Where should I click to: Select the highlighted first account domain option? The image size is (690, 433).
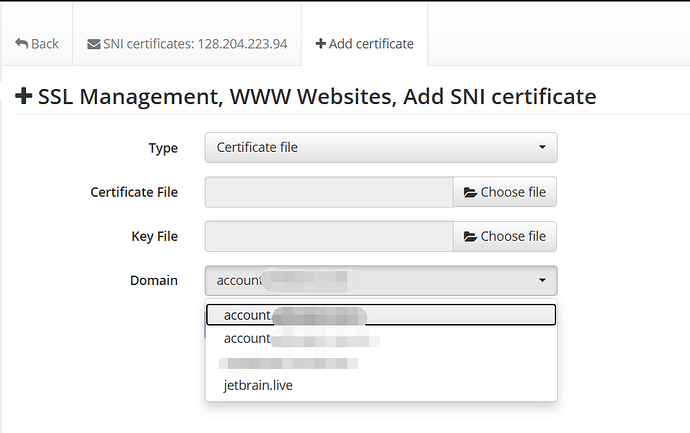(x=381, y=315)
